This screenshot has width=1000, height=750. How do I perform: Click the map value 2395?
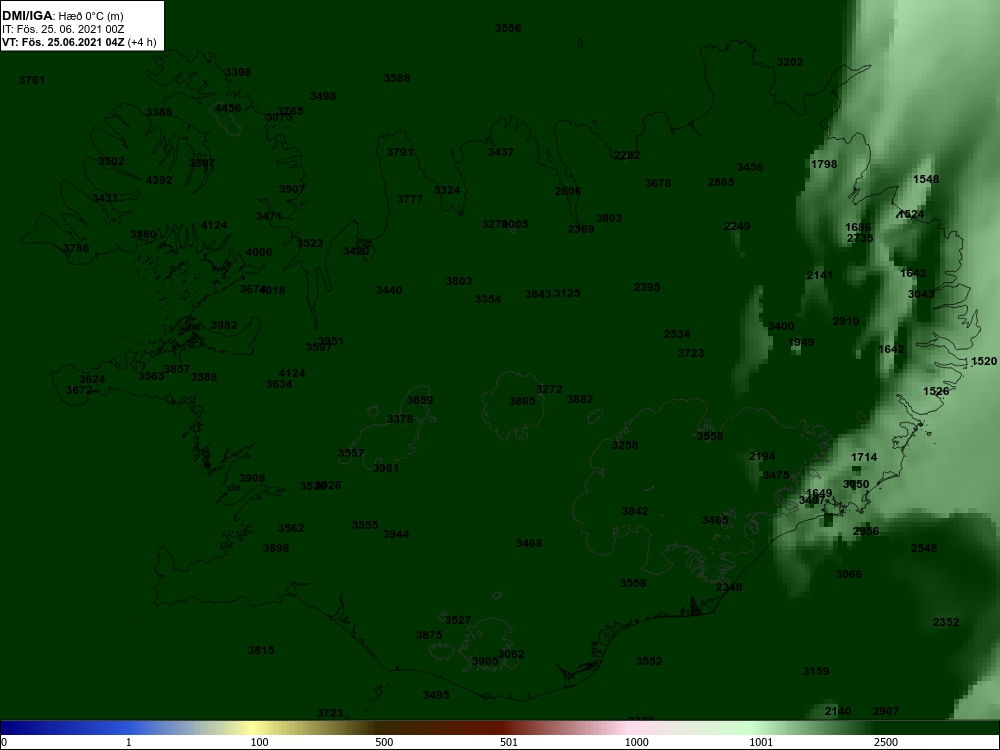click(x=647, y=288)
